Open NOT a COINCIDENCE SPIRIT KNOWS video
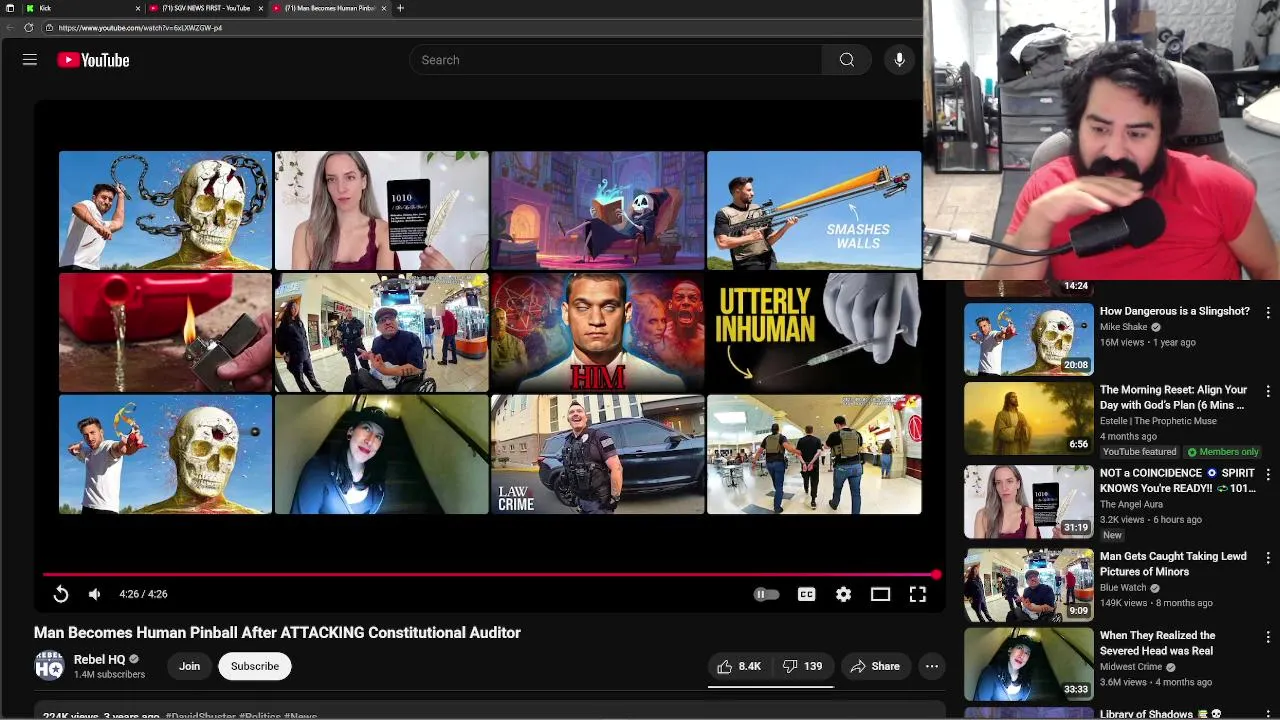Image resolution: width=1280 pixels, height=720 pixels. (x=1177, y=481)
